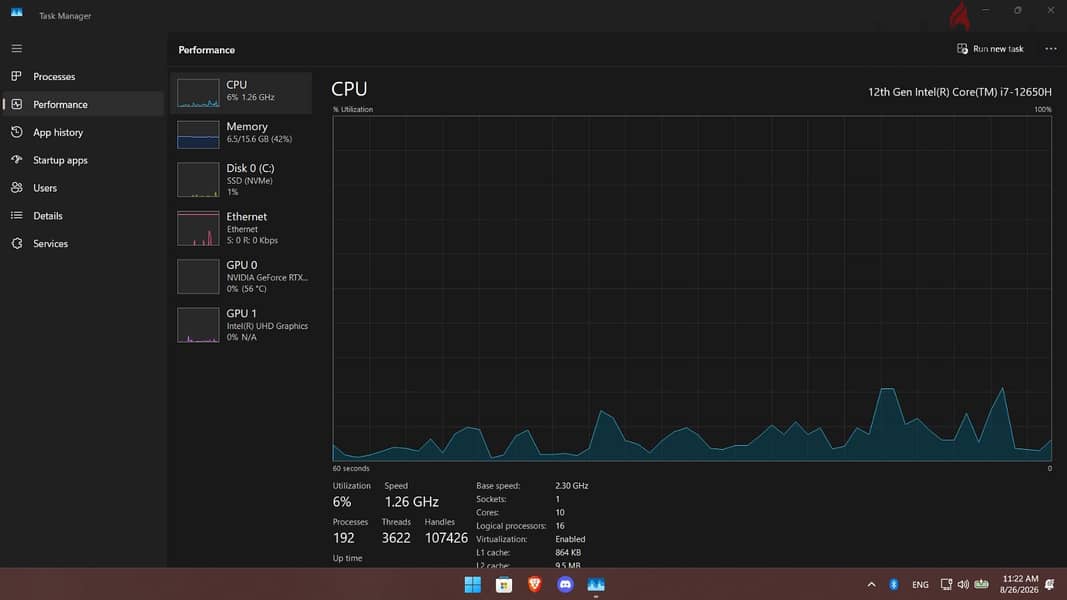Click the volume speaker tray icon
Viewport: 1067px width, 600px height.
963,584
